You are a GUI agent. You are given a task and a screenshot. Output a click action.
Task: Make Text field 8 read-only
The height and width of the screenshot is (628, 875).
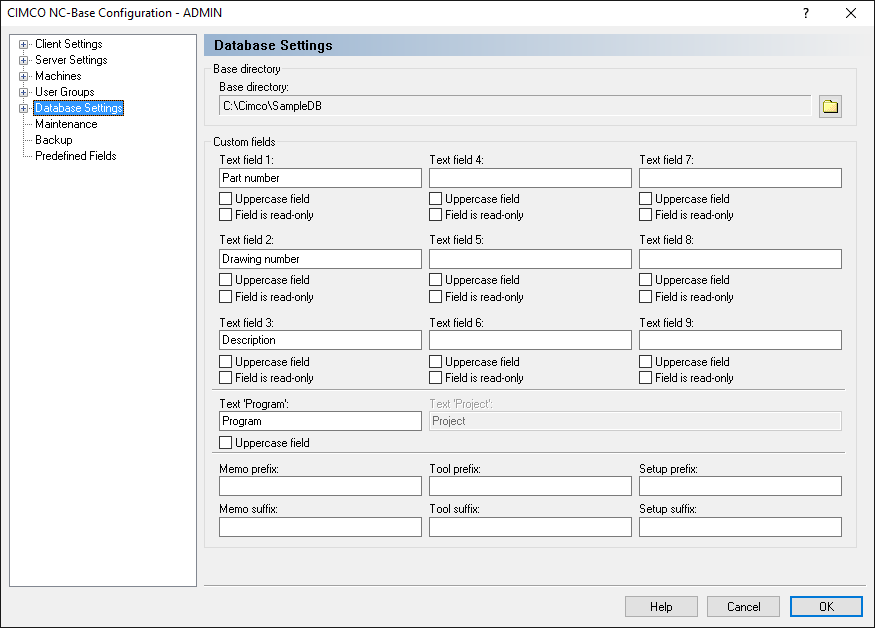pyautogui.click(x=645, y=296)
